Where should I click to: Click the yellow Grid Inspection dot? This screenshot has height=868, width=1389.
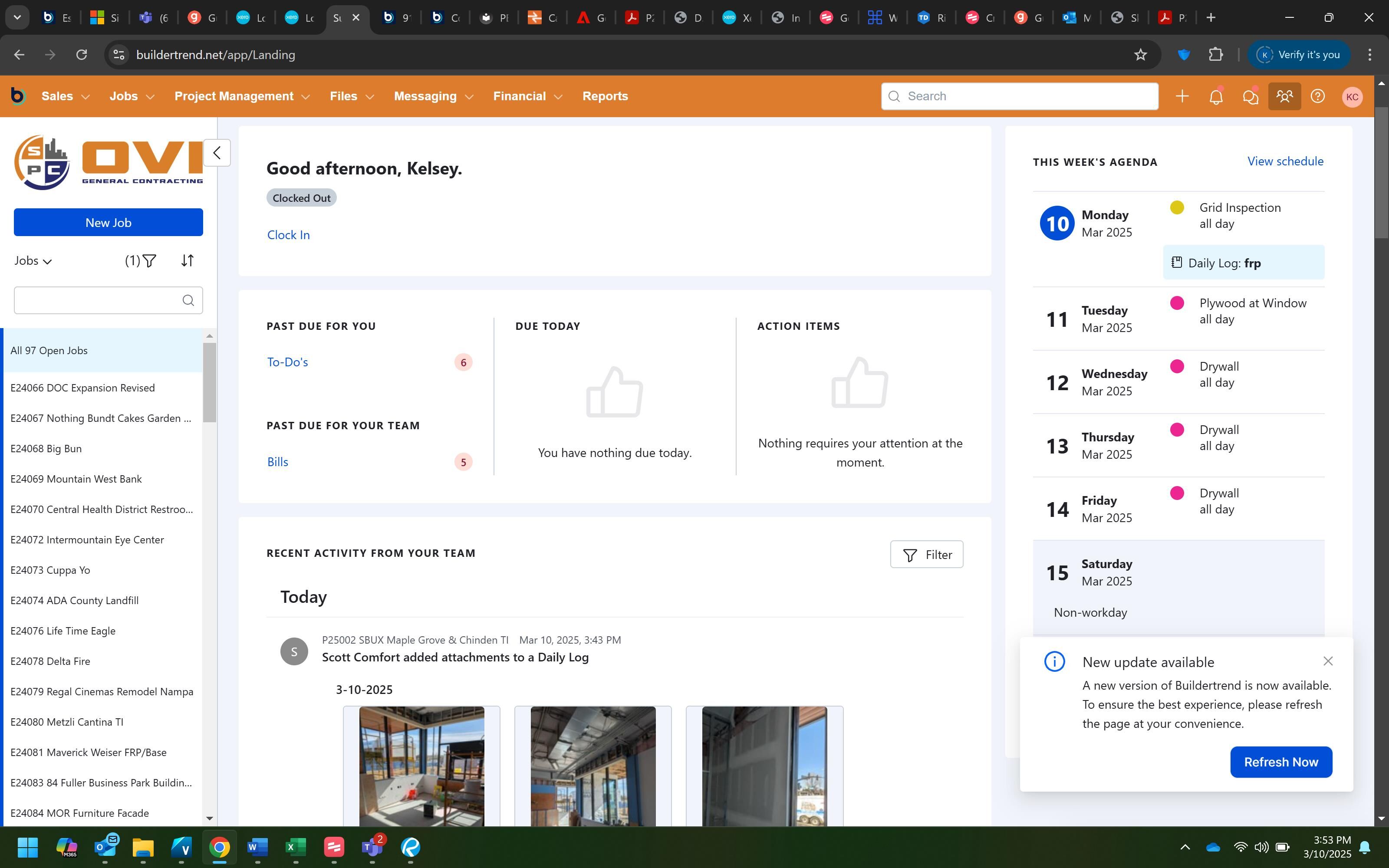pos(1177,208)
